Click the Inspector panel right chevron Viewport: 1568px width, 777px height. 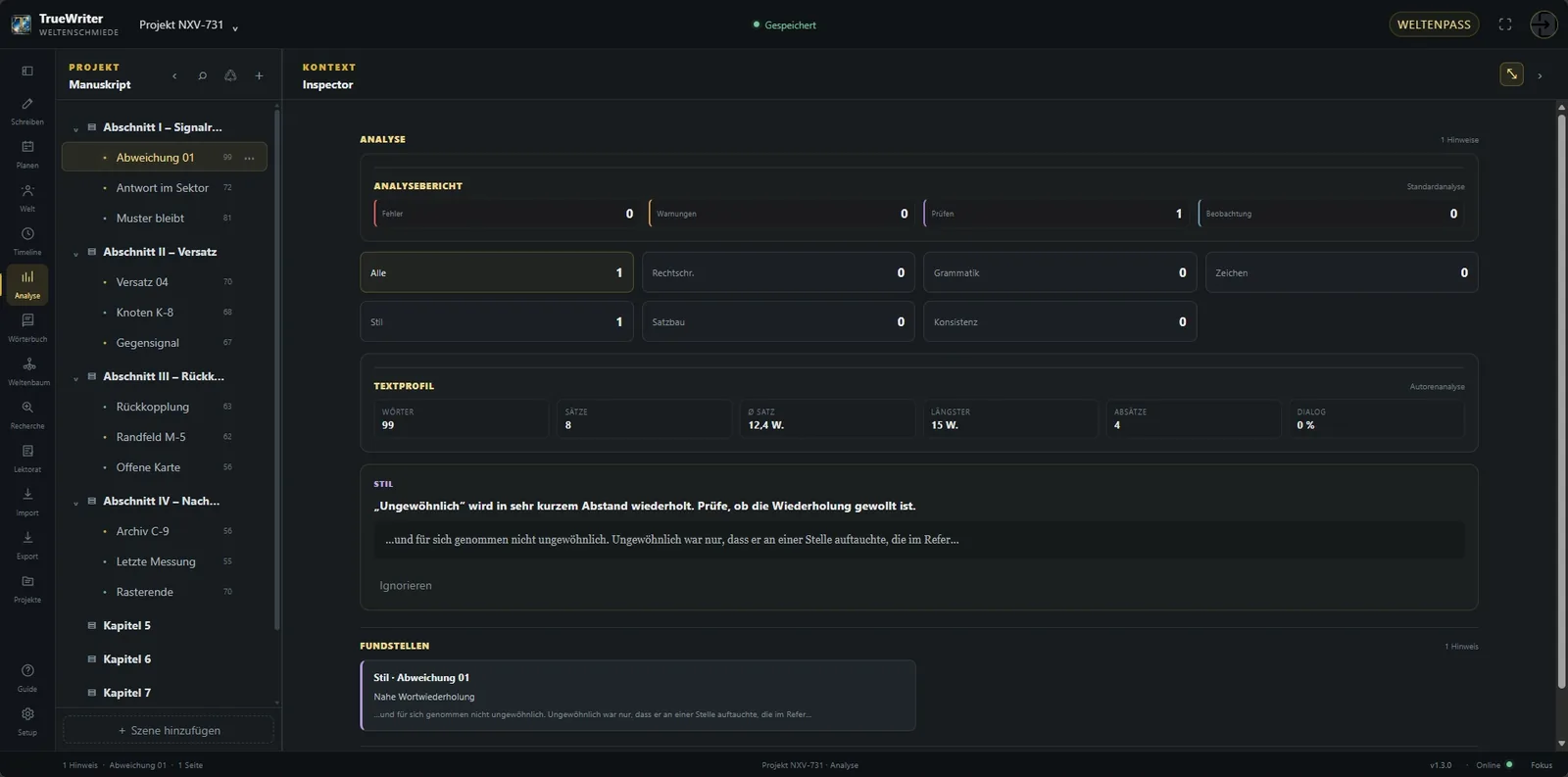(1540, 75)
